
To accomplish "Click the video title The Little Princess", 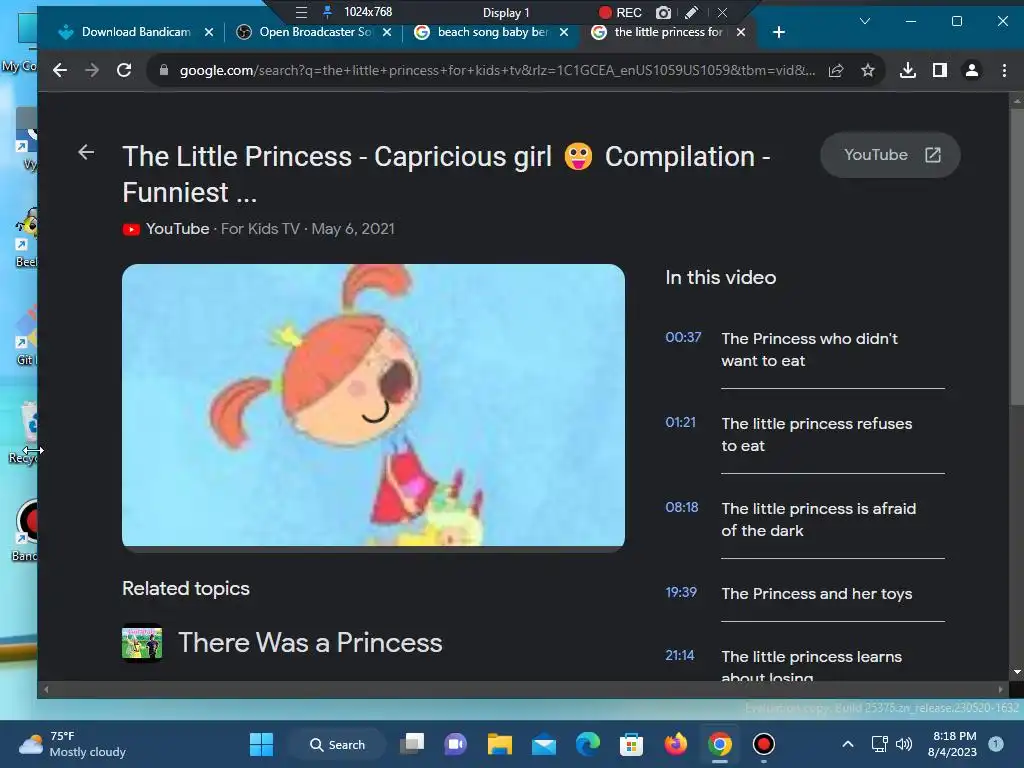I will [446, 174].
